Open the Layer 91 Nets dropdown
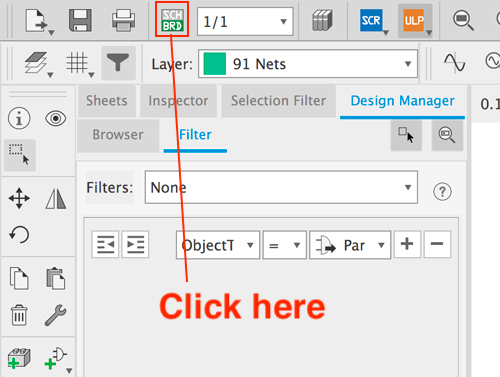Viewport: 500px width, 377px height. pyautogui.click(x=308, y=64)
